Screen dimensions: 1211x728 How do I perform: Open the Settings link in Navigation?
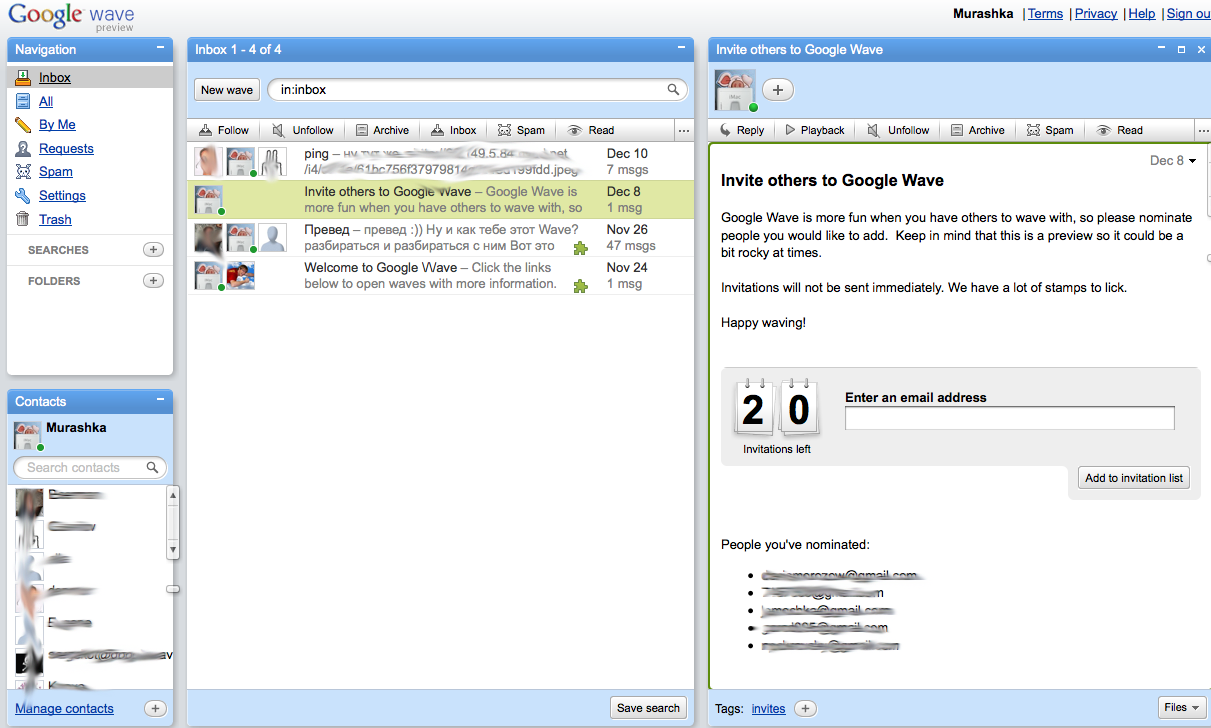pos(62,196)
